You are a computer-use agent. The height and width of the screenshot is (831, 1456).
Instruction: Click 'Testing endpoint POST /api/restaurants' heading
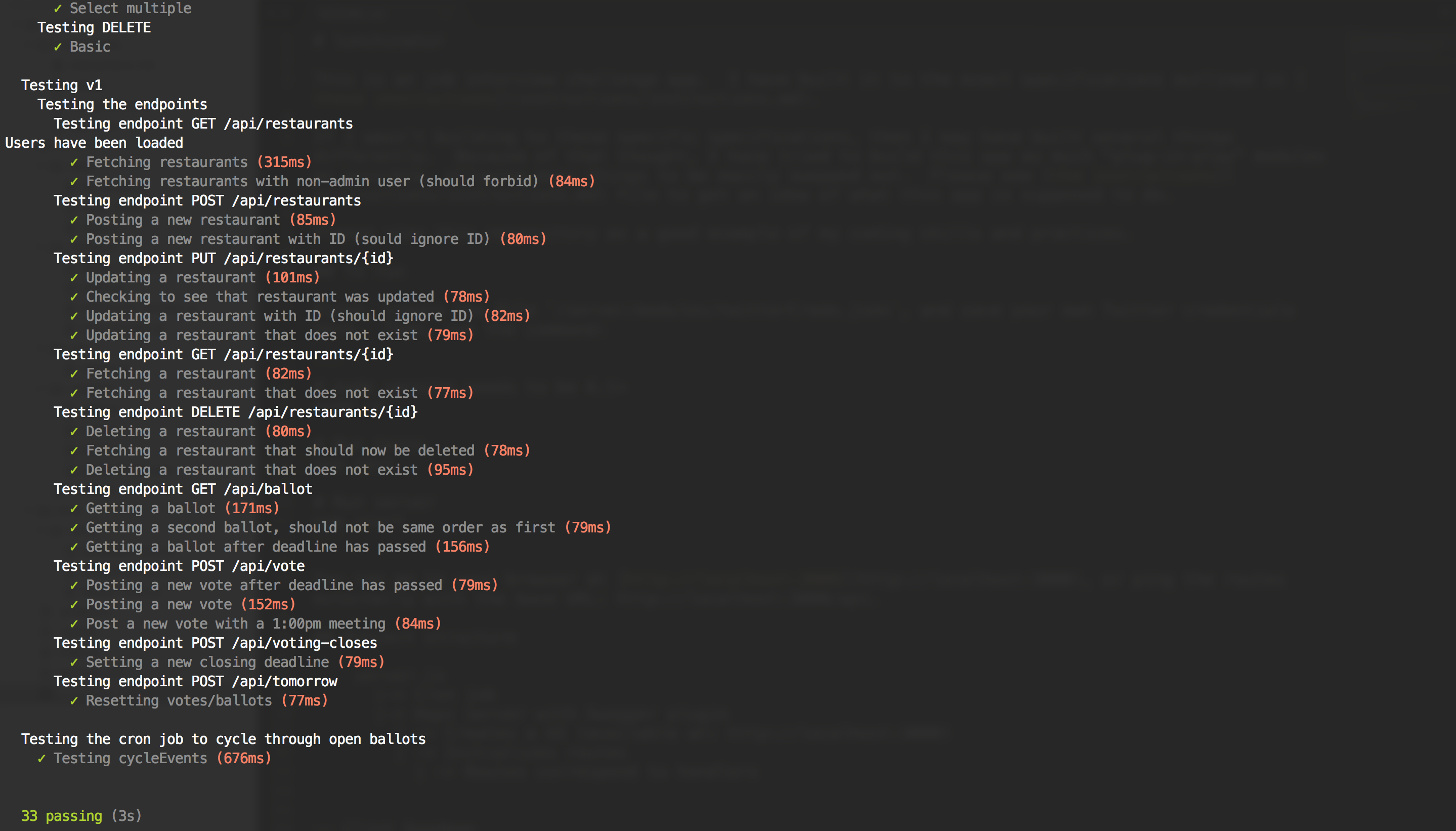click(x=207, y=201)
